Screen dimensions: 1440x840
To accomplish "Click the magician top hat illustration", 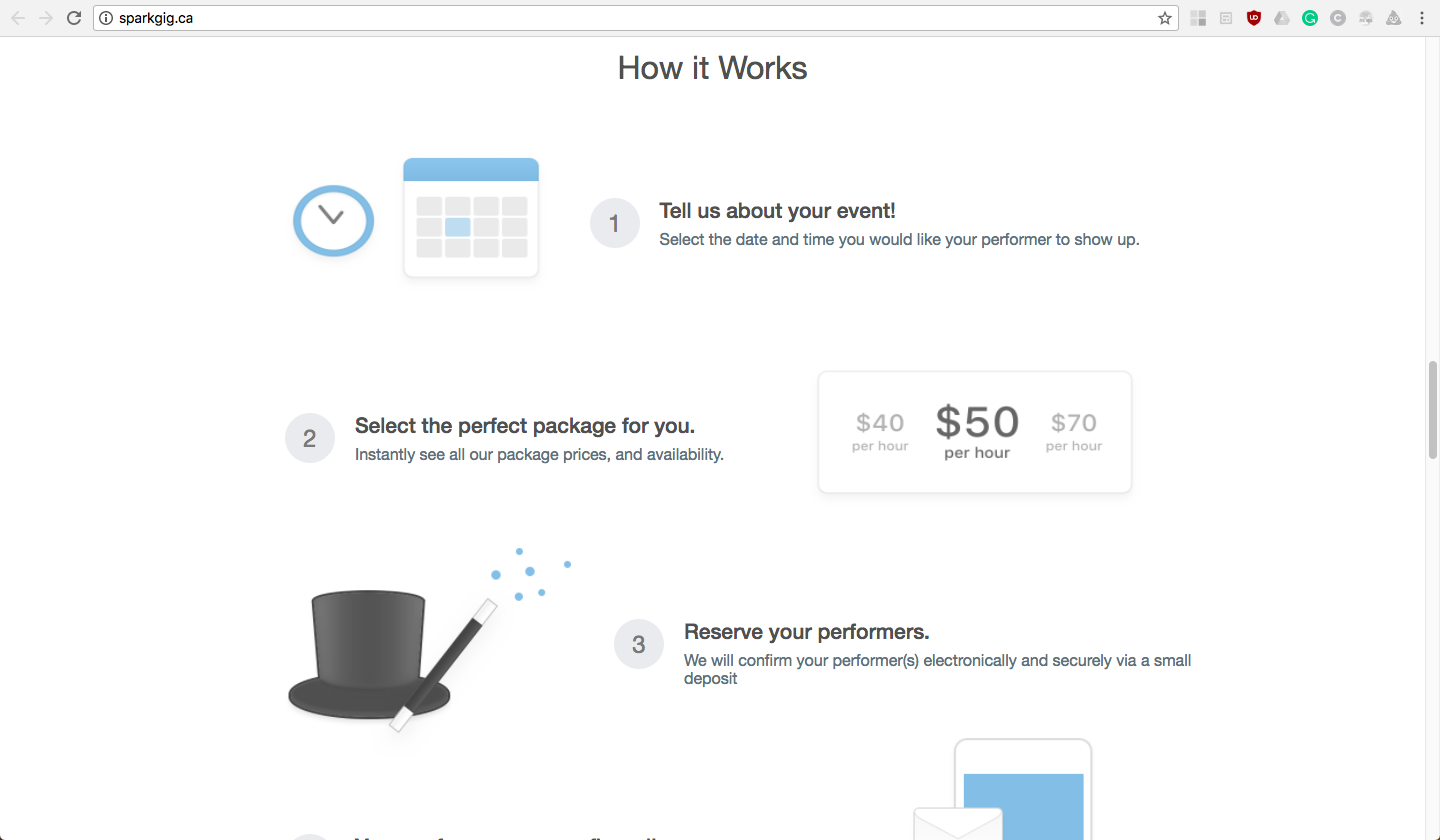I will tap(369, 655).
